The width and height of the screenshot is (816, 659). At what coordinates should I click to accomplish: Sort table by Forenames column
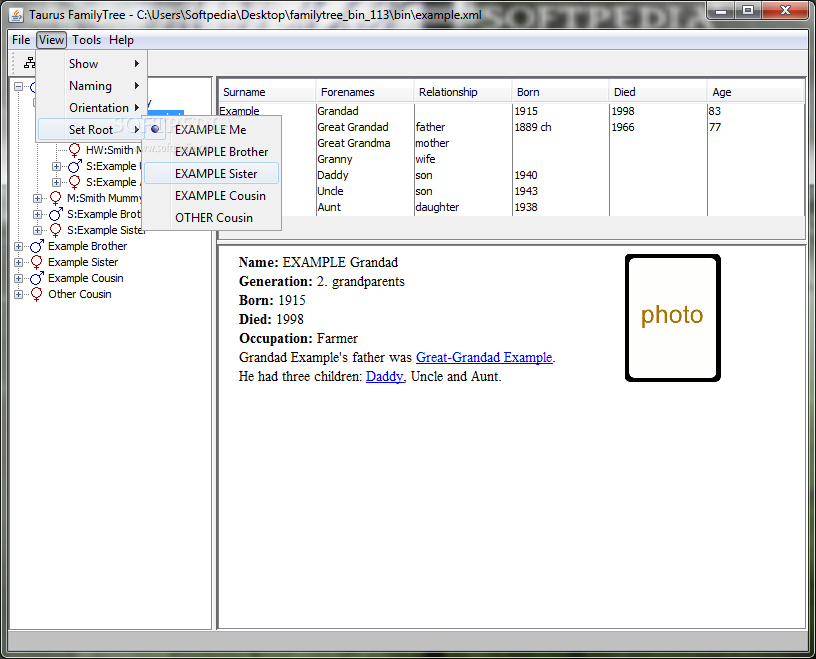tap(365, 92)
